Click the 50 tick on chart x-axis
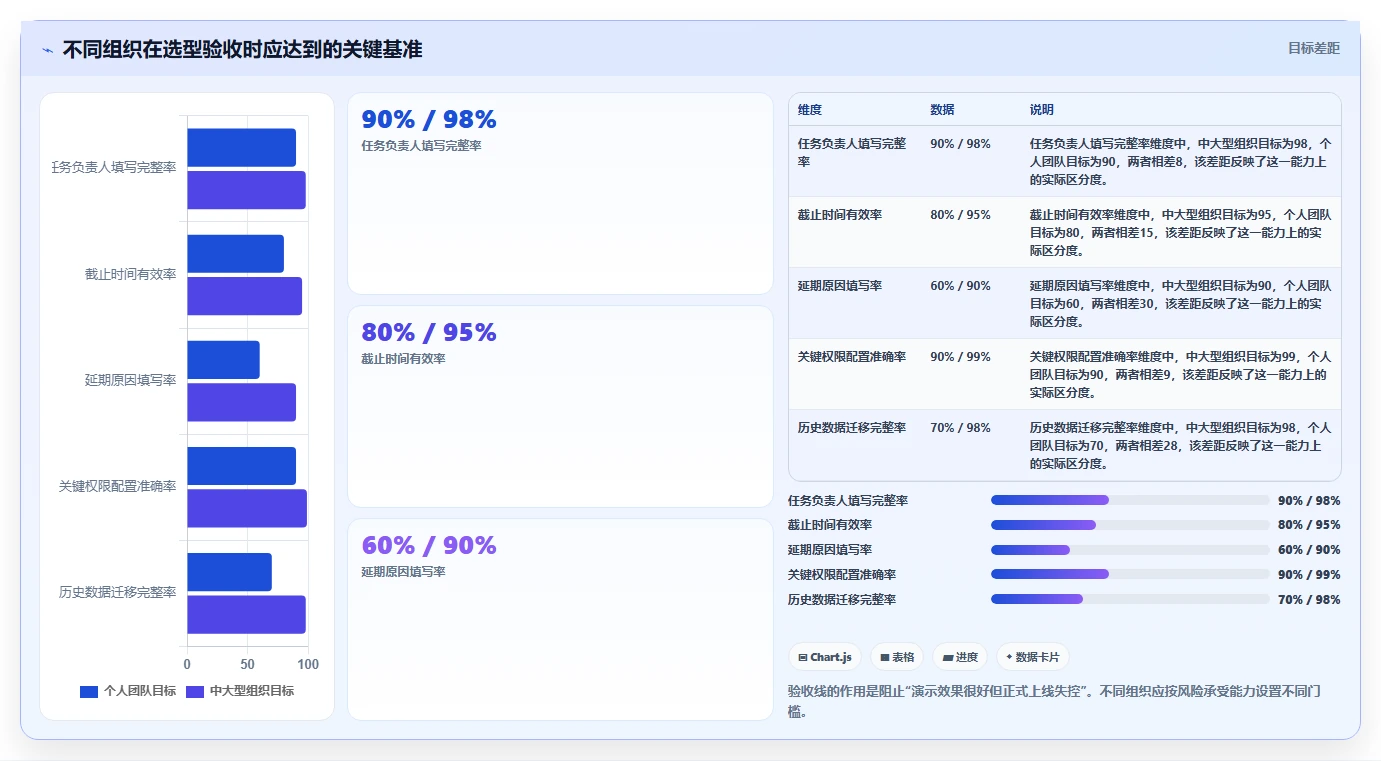Image resolution: width=1381 pixels, height=761 pixels. 247,664
